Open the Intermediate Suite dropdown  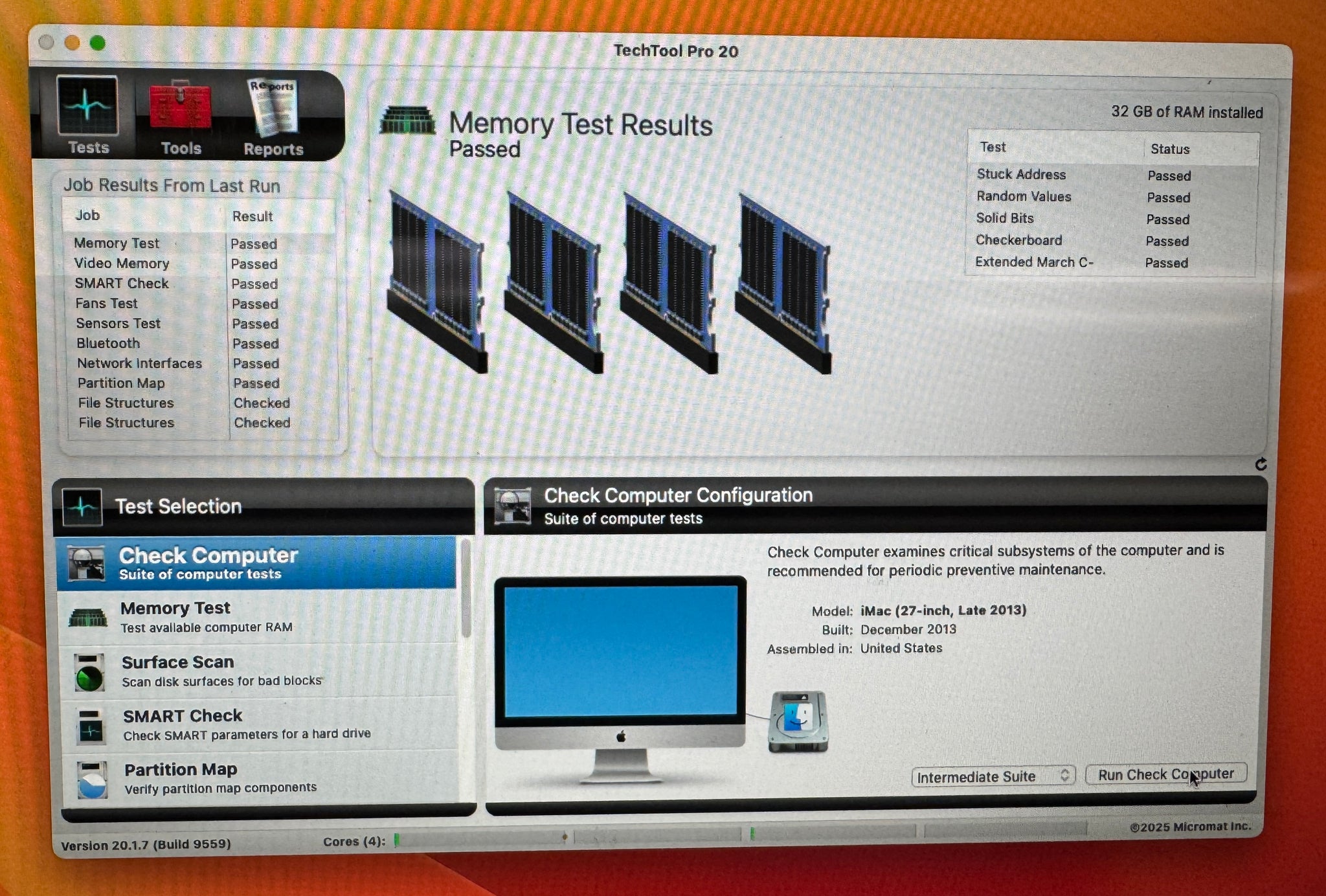[993, 776]
